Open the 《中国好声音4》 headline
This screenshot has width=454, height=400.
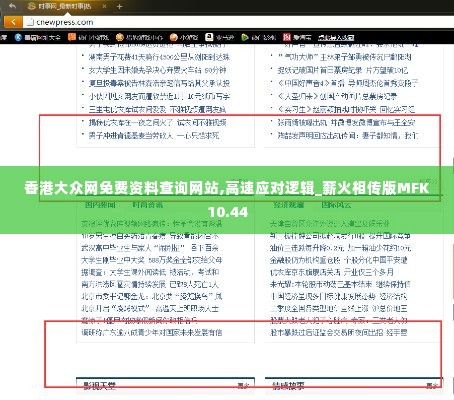pyautogui.click(x=348, y=83)
